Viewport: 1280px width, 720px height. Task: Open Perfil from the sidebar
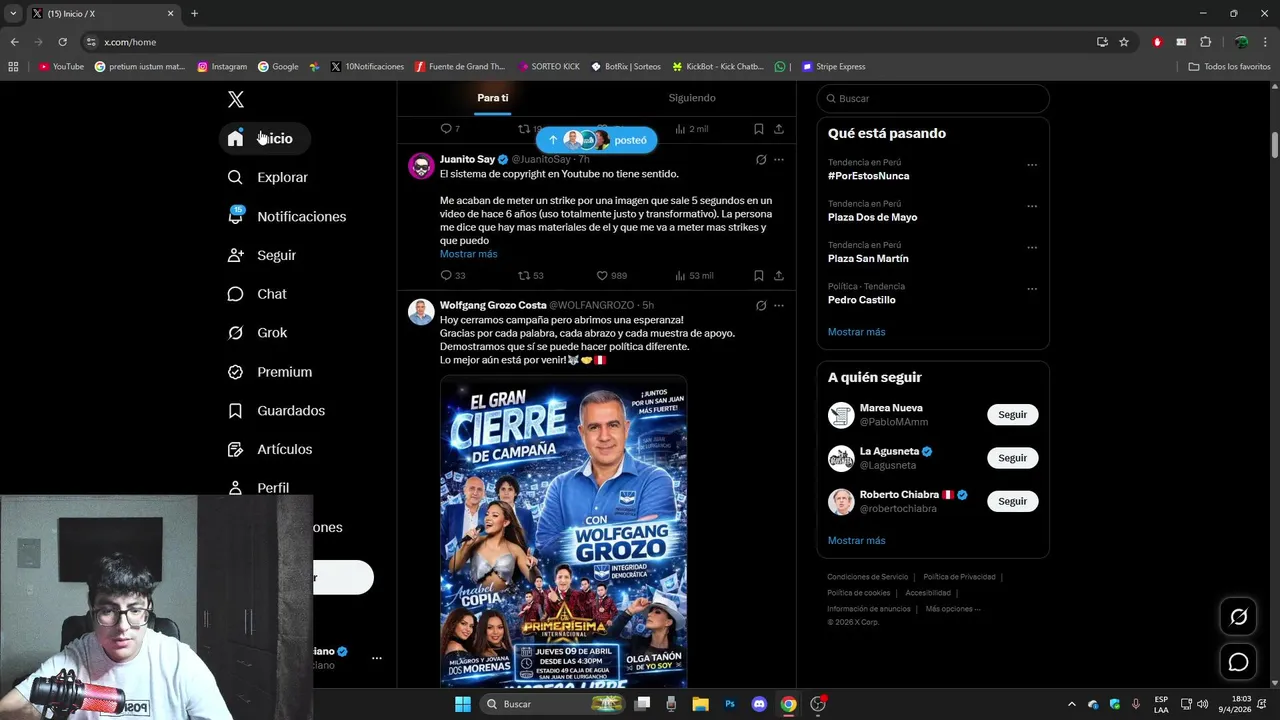[x=259, y=488]
